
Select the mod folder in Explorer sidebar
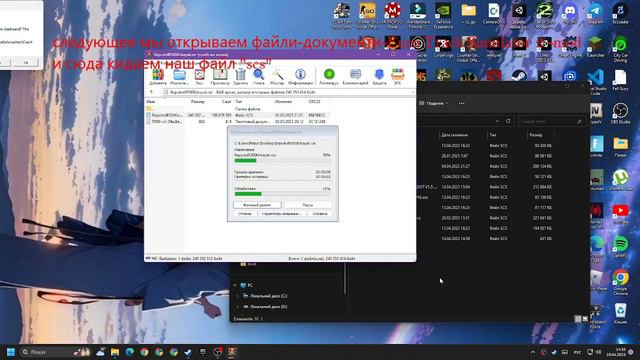pyautogui.click(x=248, y=264)
